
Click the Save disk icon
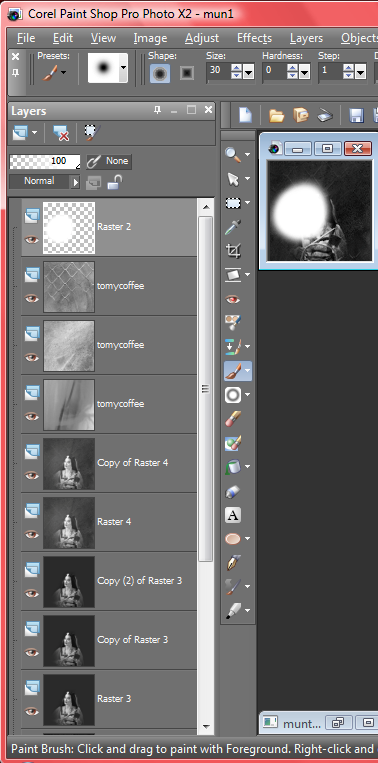357,115
